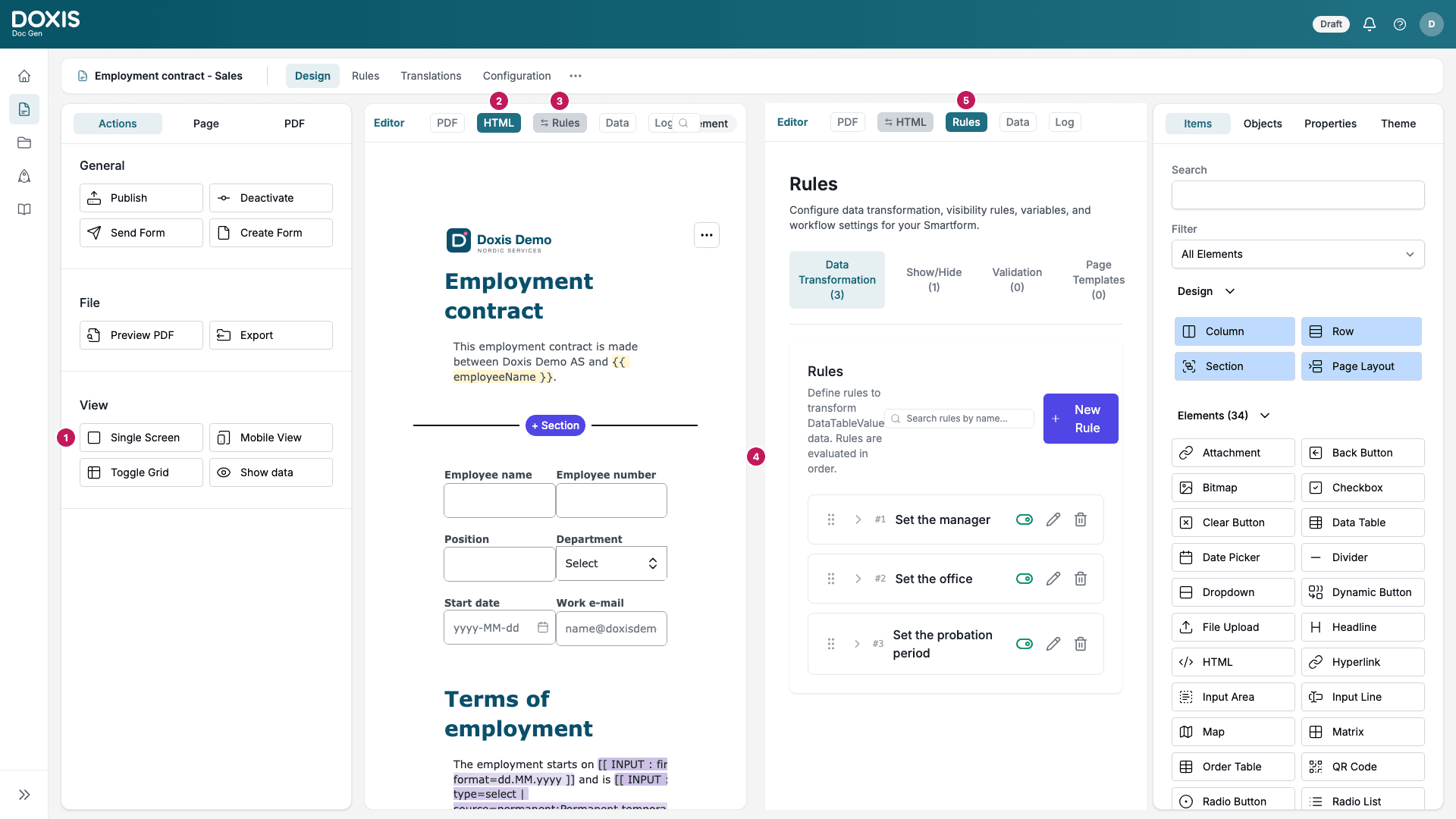1456x819 pixels.
Task: Open notifications bell icon
Action: tap(1370, 24)
